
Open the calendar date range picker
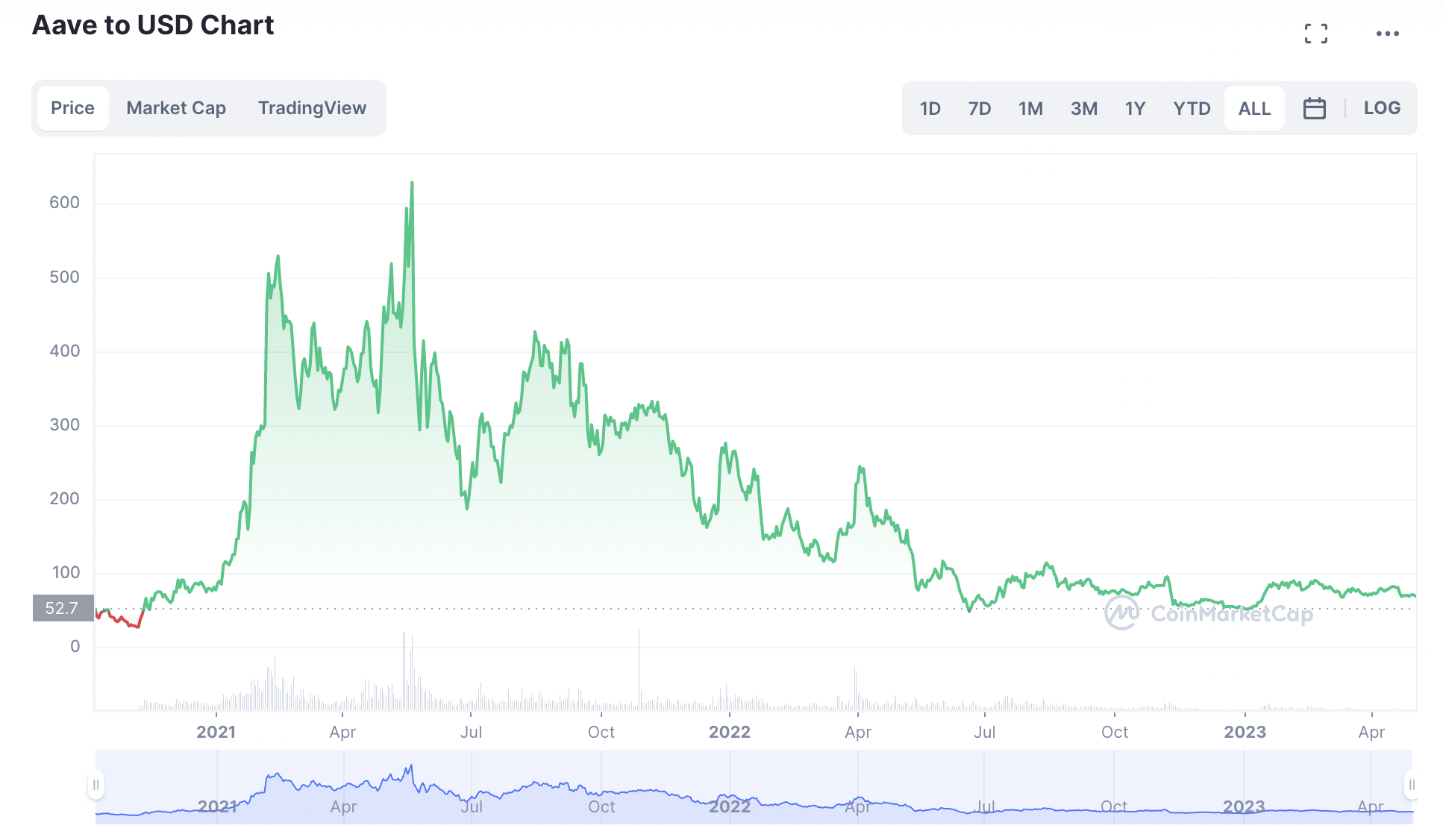1314,108
